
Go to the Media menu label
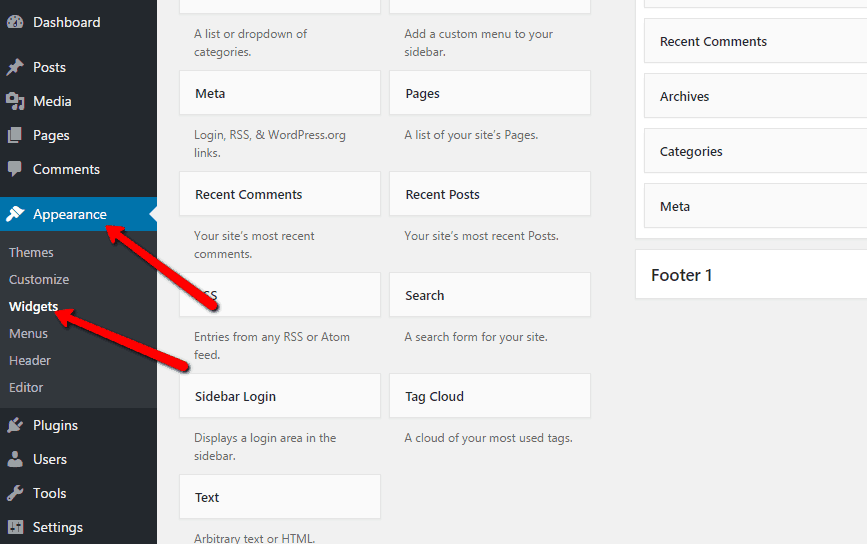(x=52, y=101)
